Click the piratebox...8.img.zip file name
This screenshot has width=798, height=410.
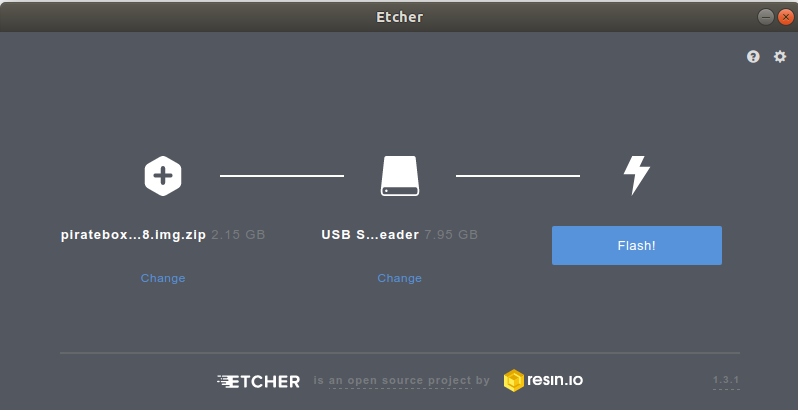click(x=133, y=235)
